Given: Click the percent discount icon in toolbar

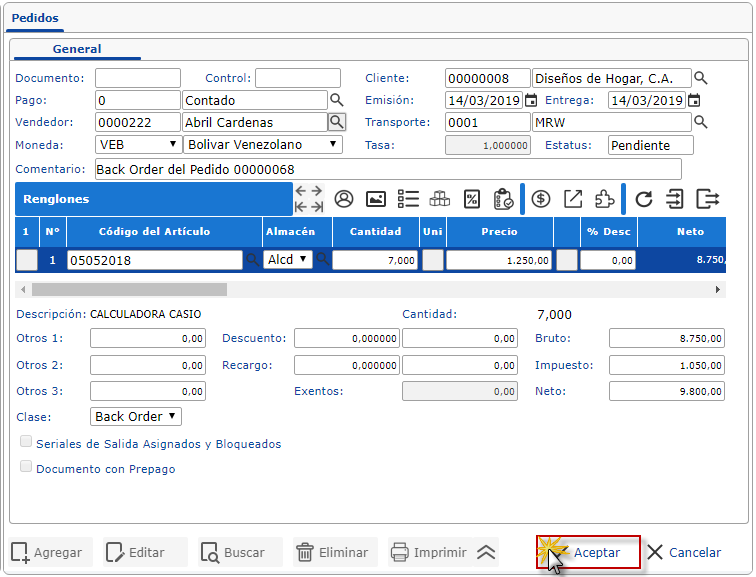Looking at the screenshot, I should pyautogui.click(x=471, y=199).
